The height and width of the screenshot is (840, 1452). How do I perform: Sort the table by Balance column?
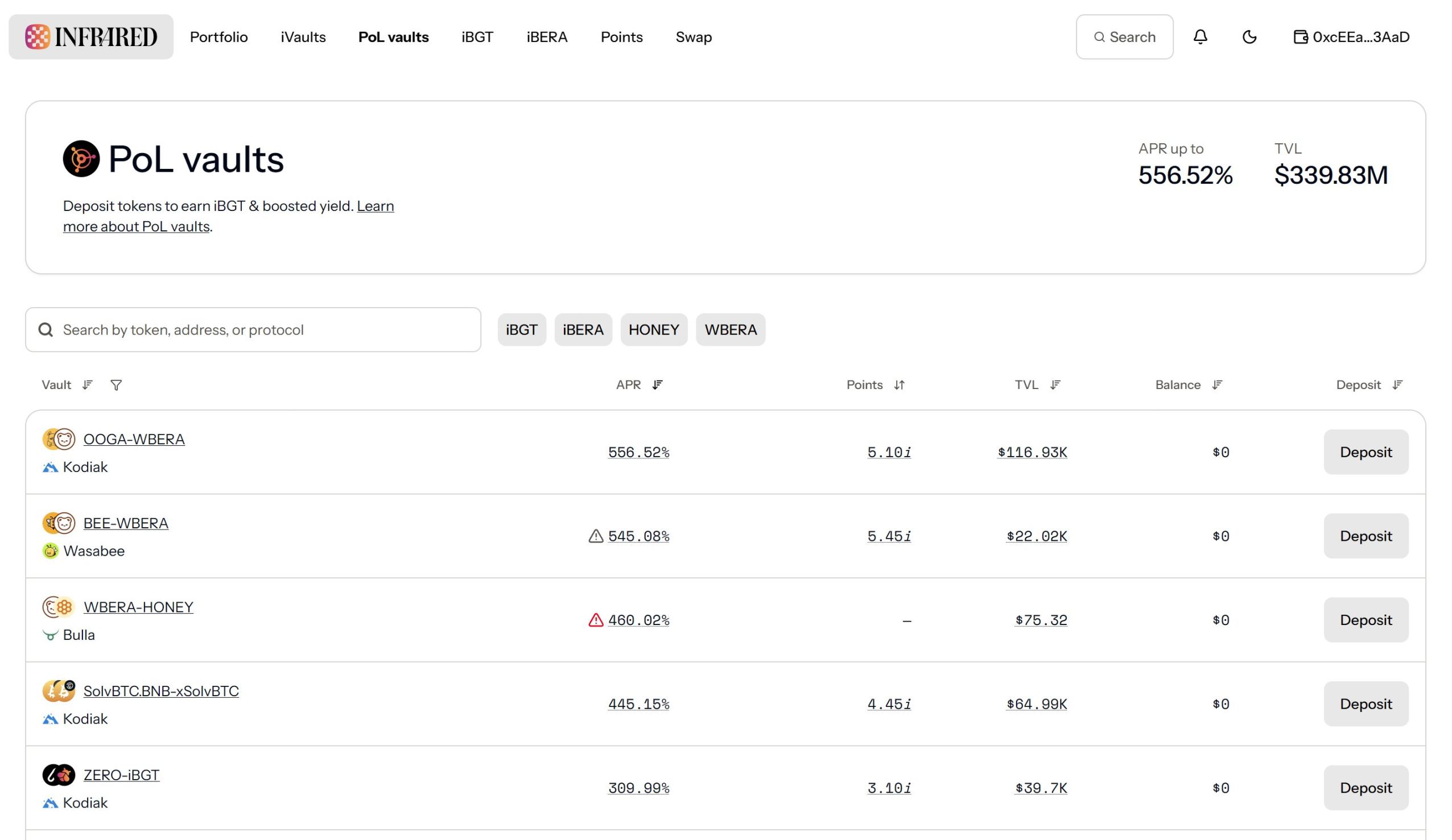pyautogui.click(x=1216, y=385)
